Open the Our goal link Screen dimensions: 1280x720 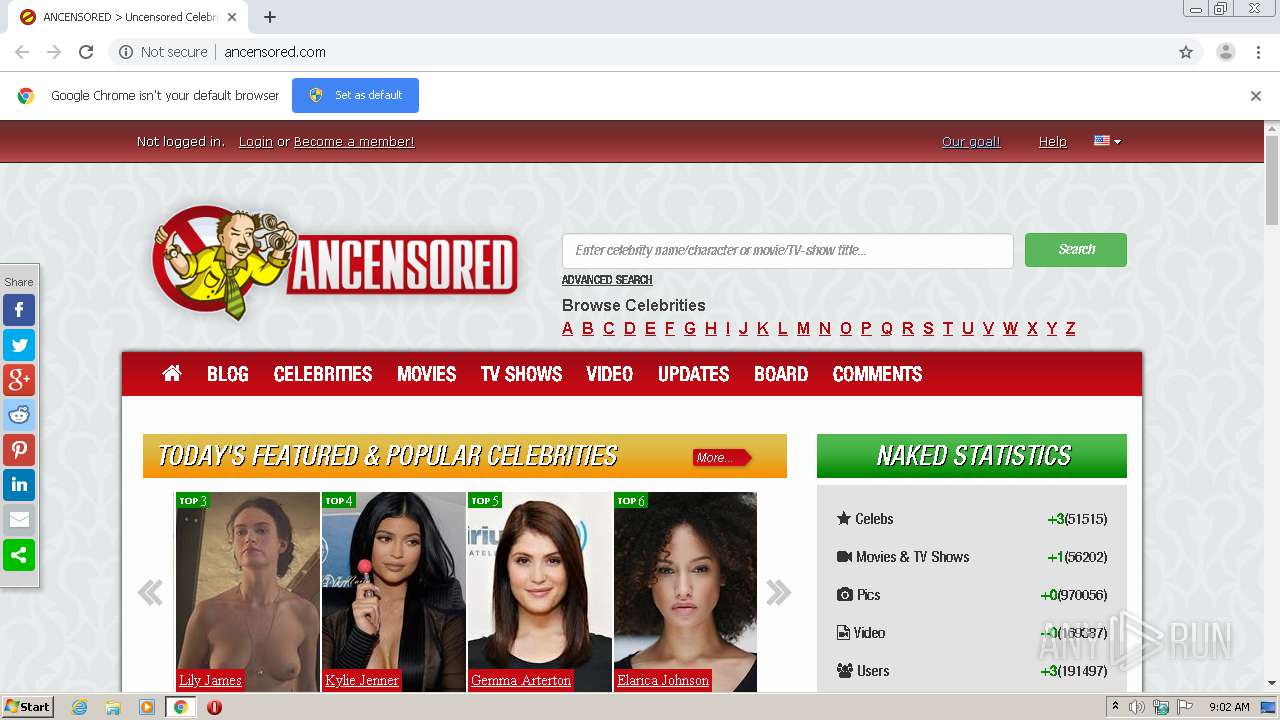971,142
